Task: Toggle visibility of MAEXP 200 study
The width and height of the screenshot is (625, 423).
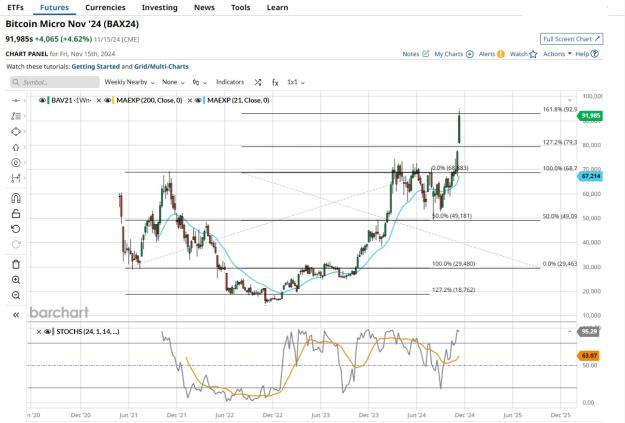Action: pos(108,100)
